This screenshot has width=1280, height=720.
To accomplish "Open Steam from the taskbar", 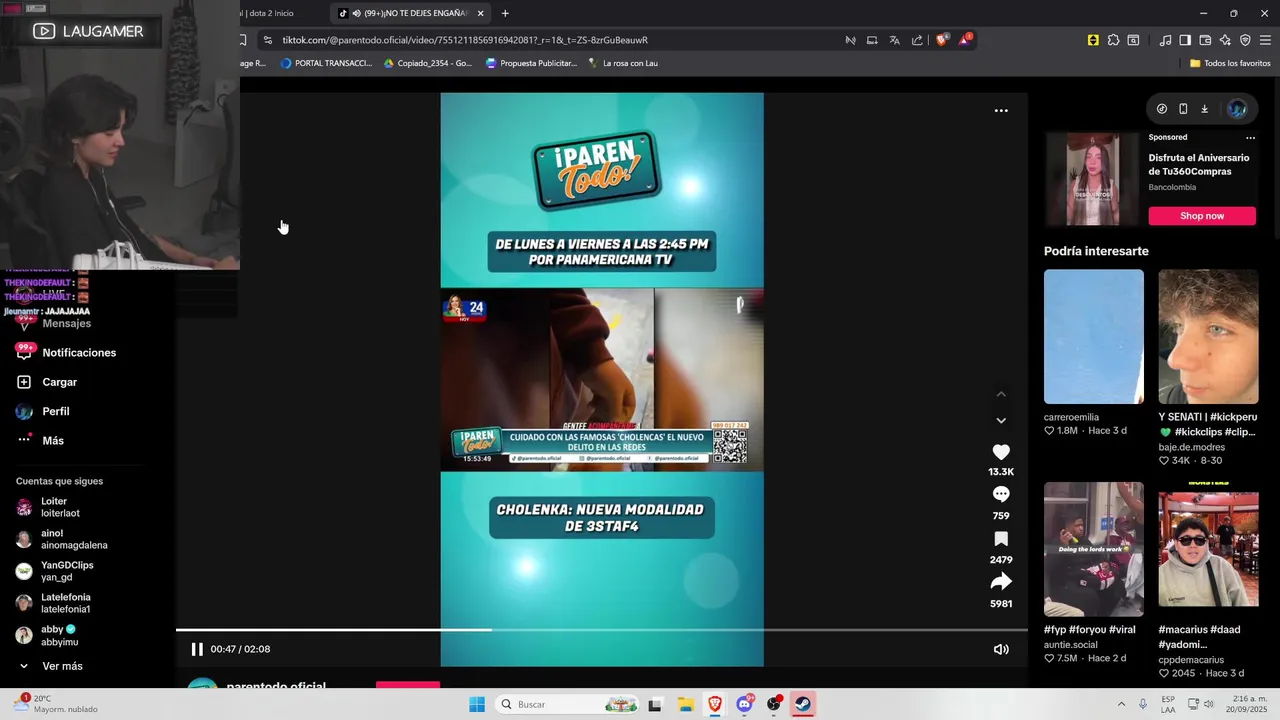I will coord(802,704).
